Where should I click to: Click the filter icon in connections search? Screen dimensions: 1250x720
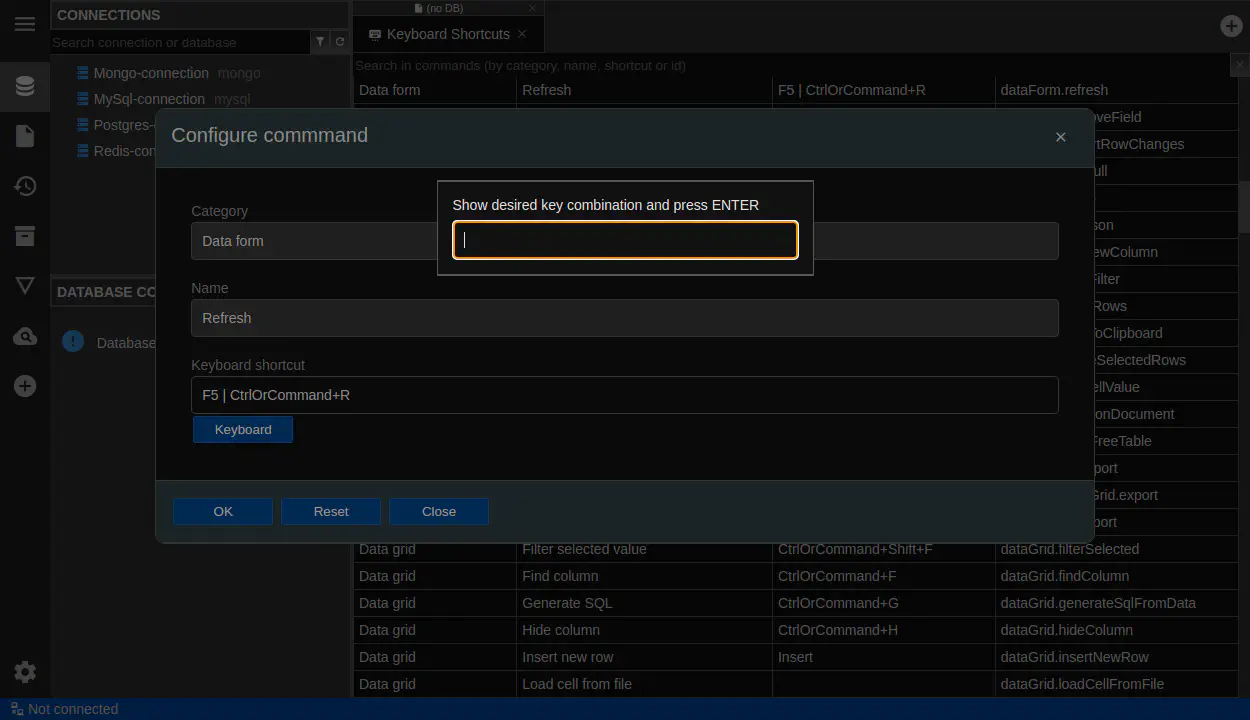[x=320, y=42]
